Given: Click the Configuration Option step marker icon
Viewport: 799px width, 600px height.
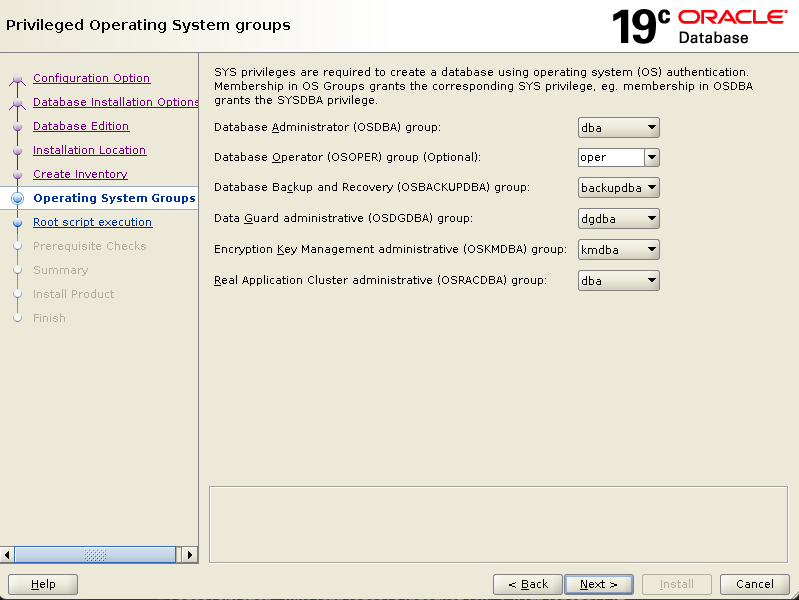Looking at the screenshot, I should [17, 79].
